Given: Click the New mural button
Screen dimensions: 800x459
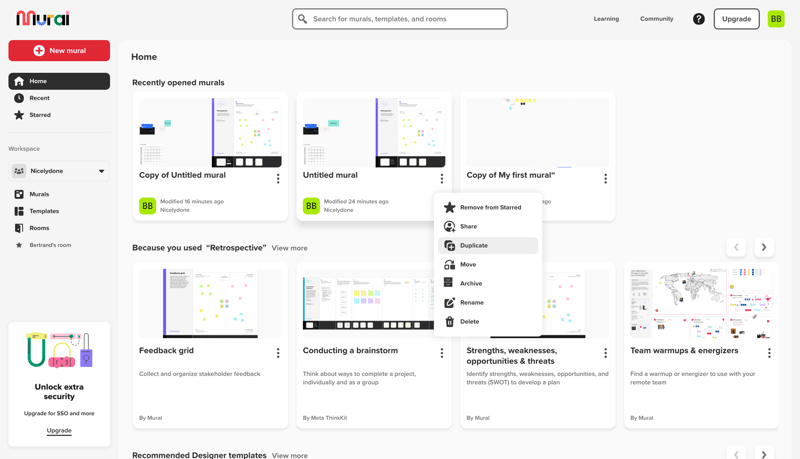Looking at the screenshot, I should 59,50.
